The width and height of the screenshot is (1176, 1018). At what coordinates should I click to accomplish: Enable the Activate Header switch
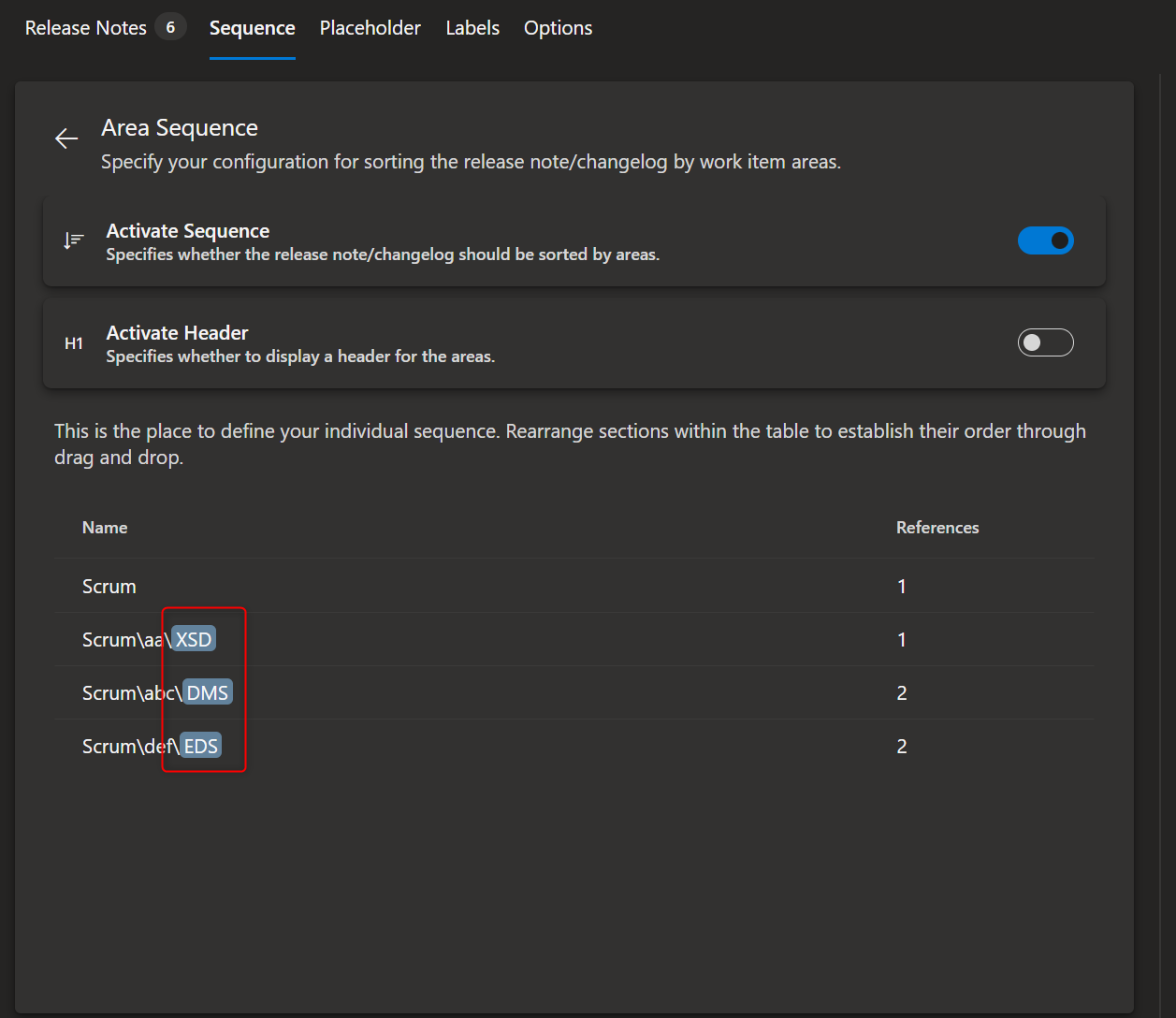click(1045, 342)
